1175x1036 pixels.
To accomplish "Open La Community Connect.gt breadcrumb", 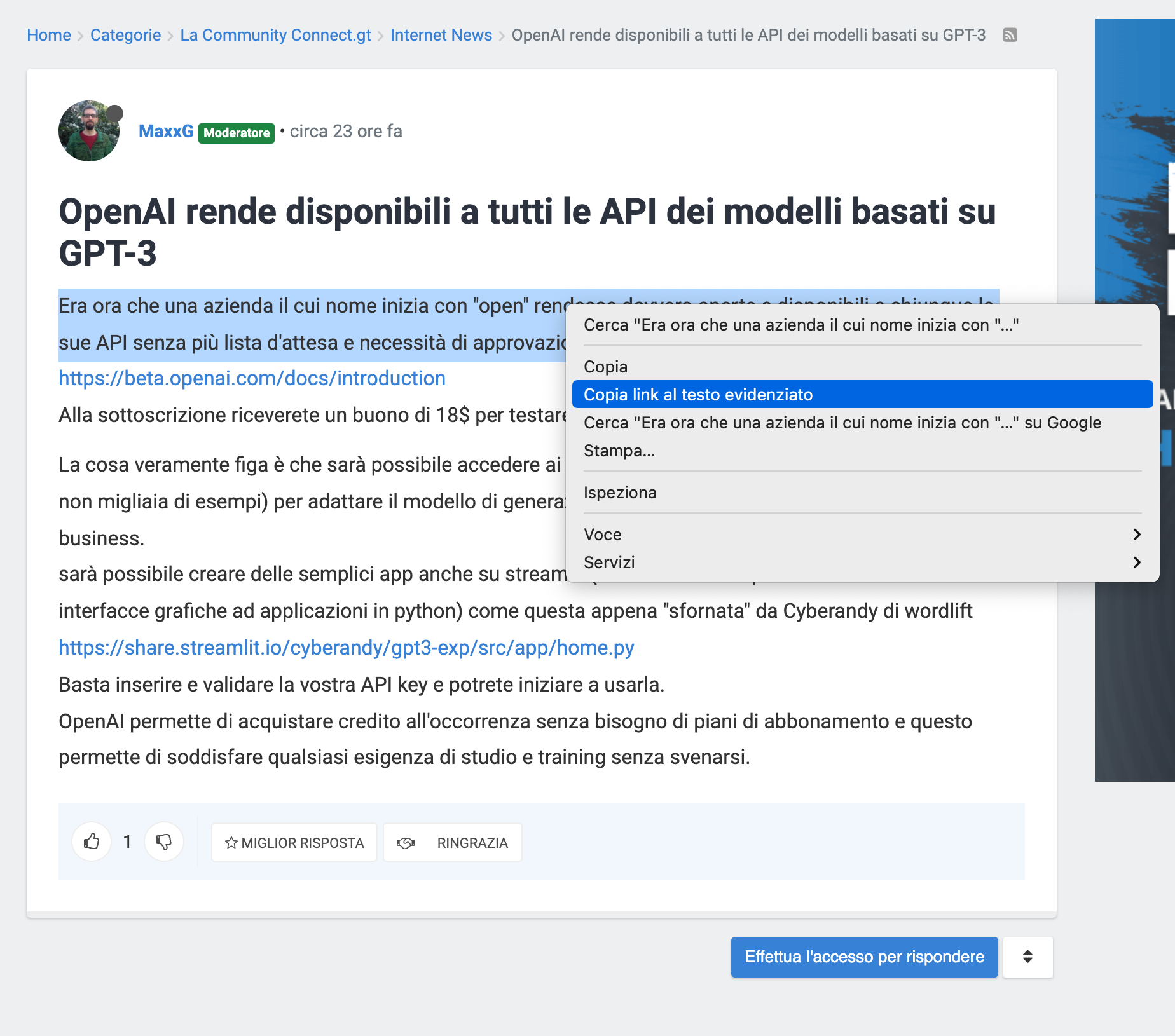I will (x=275, y=35).
